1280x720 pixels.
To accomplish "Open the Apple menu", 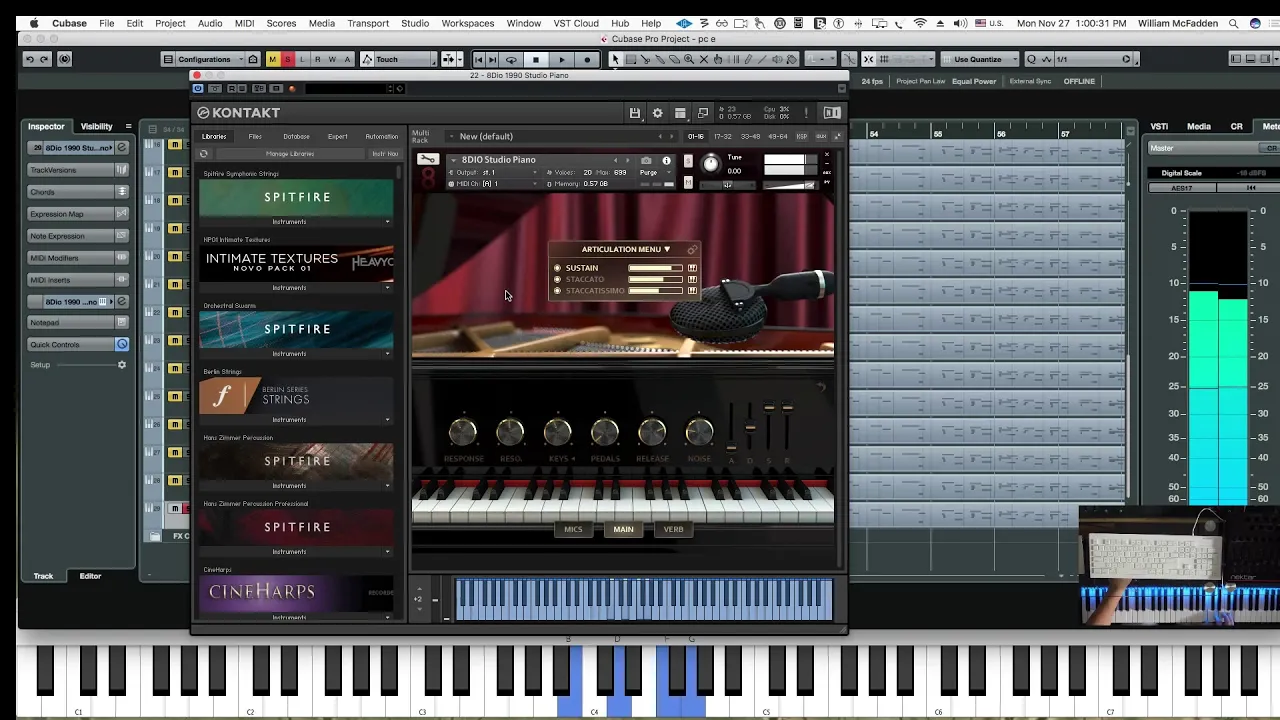I will pyautogui.click(x=34, y=23).
